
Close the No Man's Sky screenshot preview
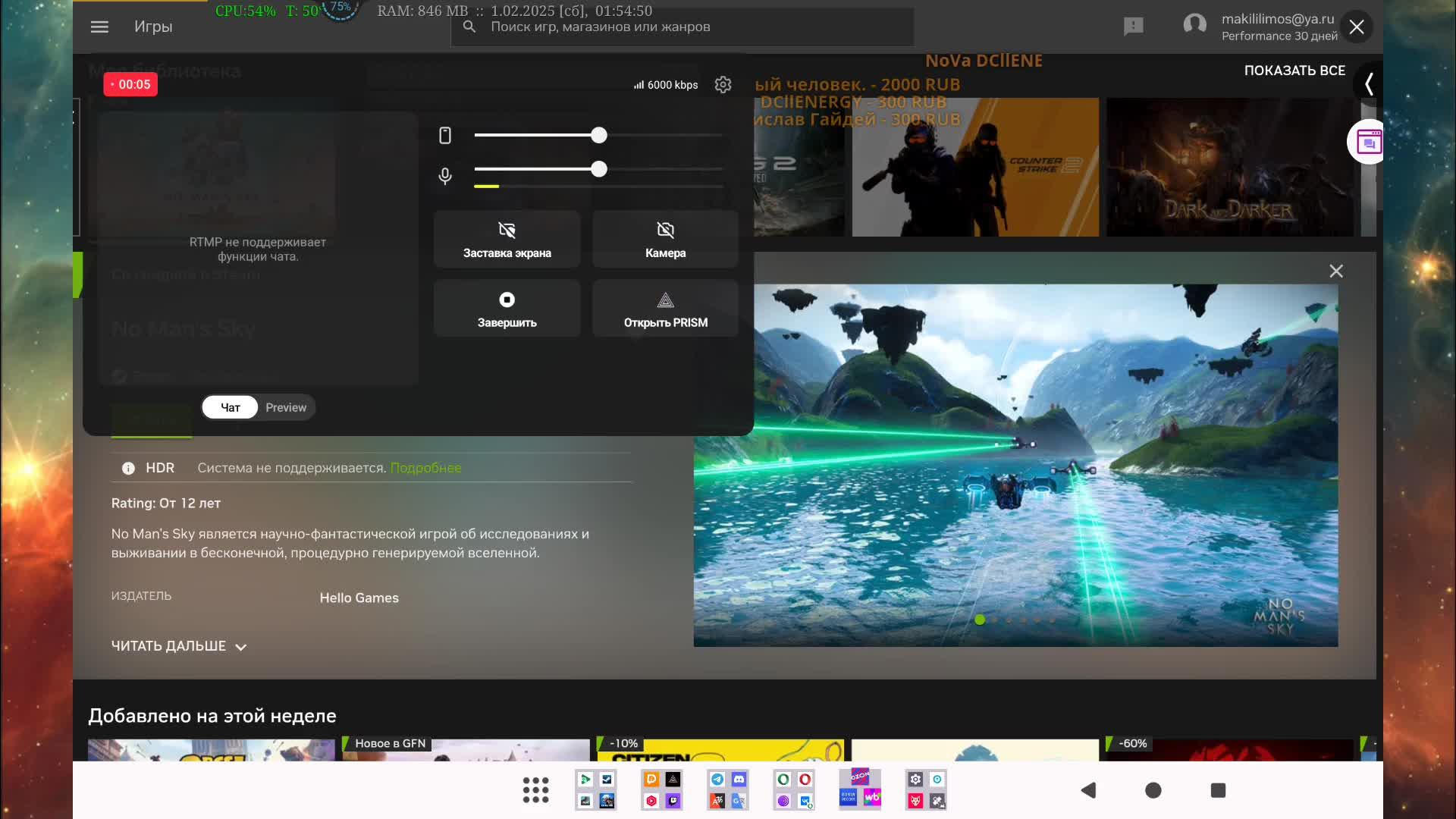pos(1336,271)
